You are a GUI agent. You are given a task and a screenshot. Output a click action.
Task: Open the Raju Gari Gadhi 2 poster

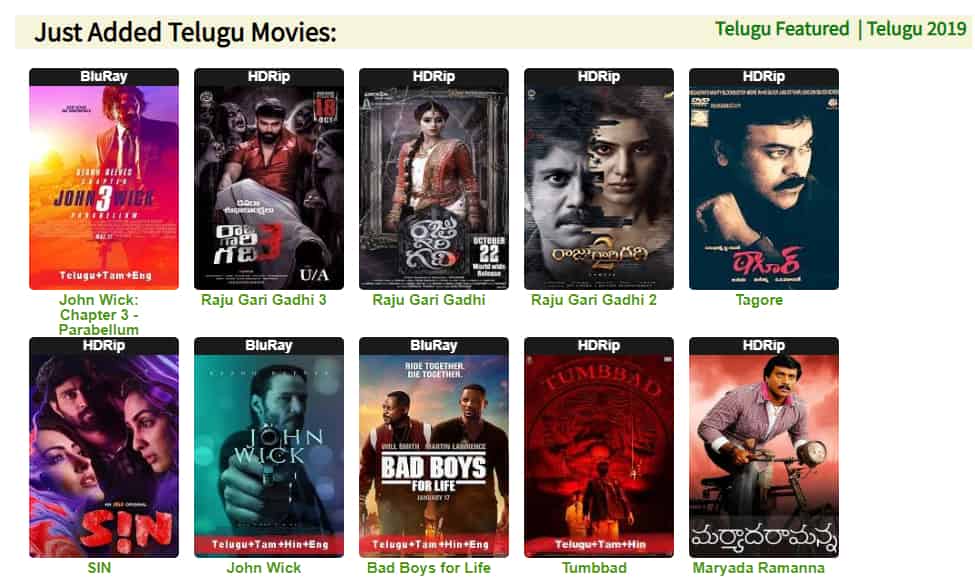tap(599, 179)
